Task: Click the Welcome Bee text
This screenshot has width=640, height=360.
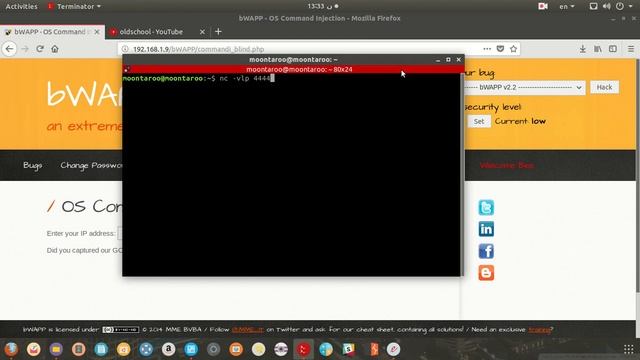Action: click(507, 165)
